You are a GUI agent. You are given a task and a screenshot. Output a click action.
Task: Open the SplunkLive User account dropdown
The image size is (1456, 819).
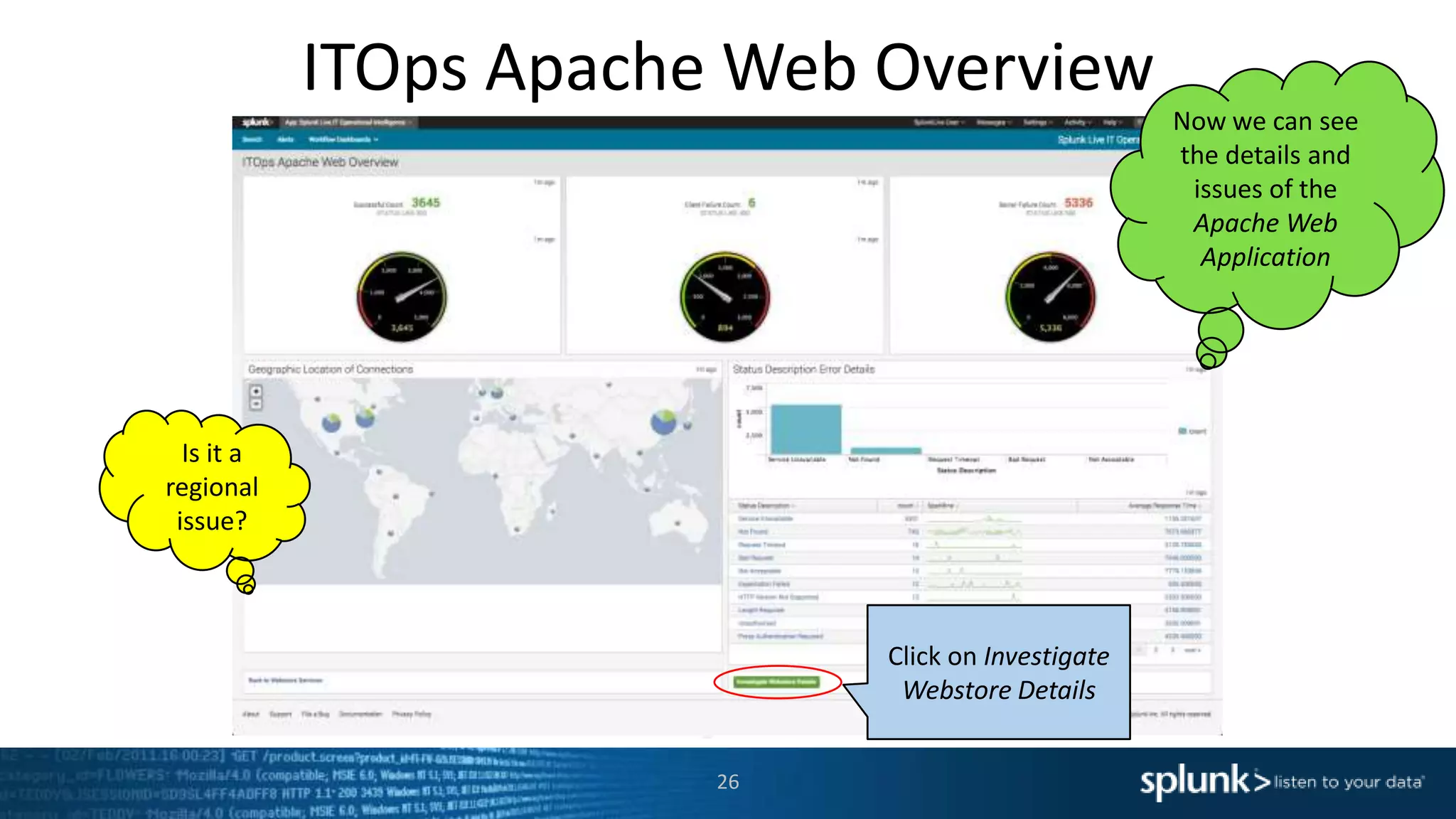[x=939, y=122]
